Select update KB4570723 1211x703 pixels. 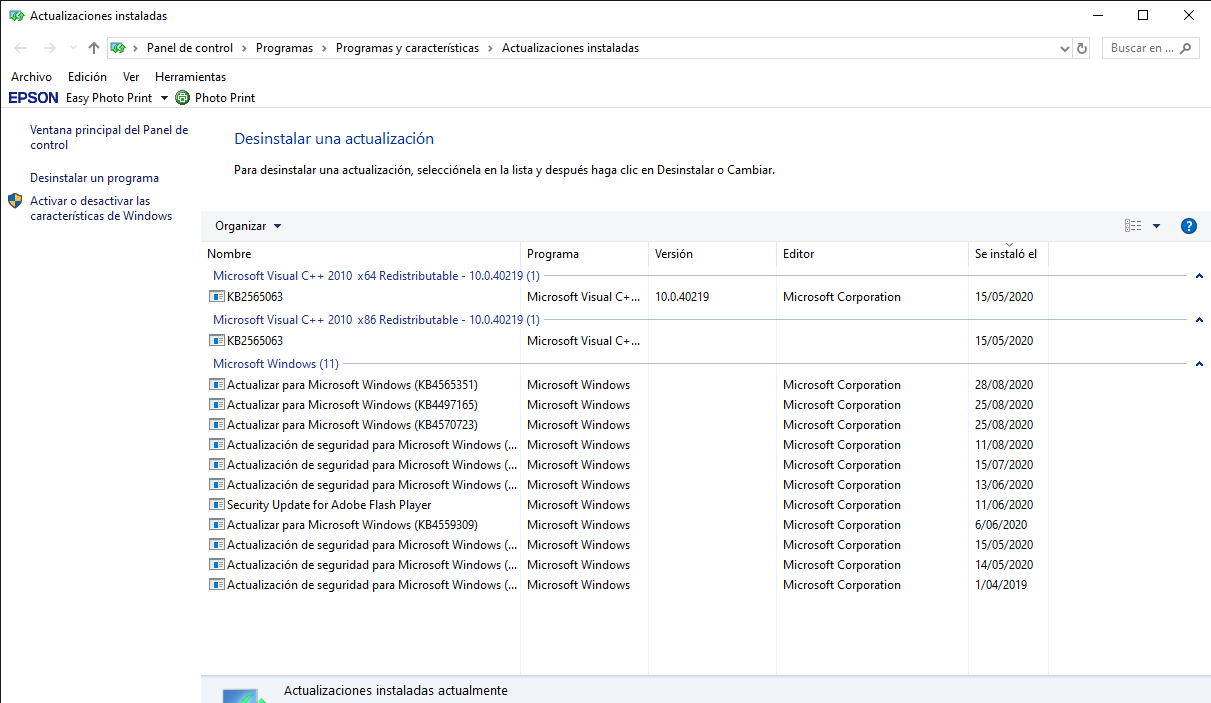pos(627,425)
